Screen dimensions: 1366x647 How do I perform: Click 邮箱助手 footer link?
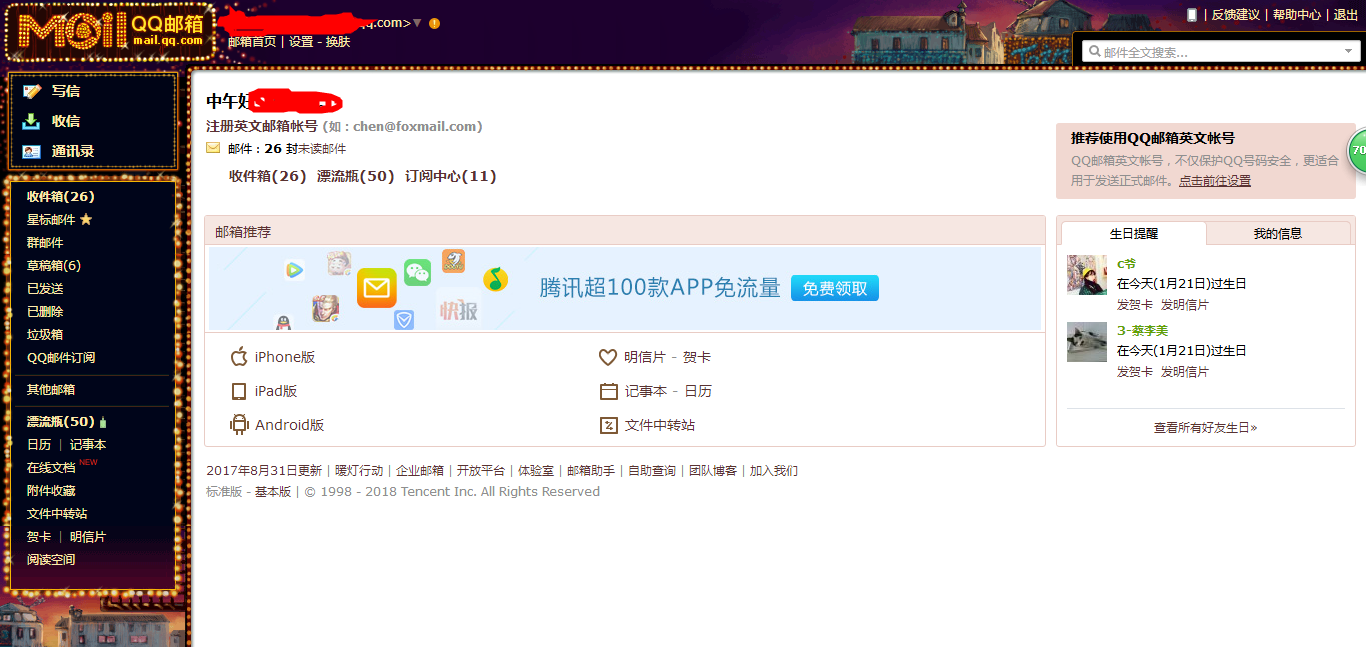(x=591, y=471)
